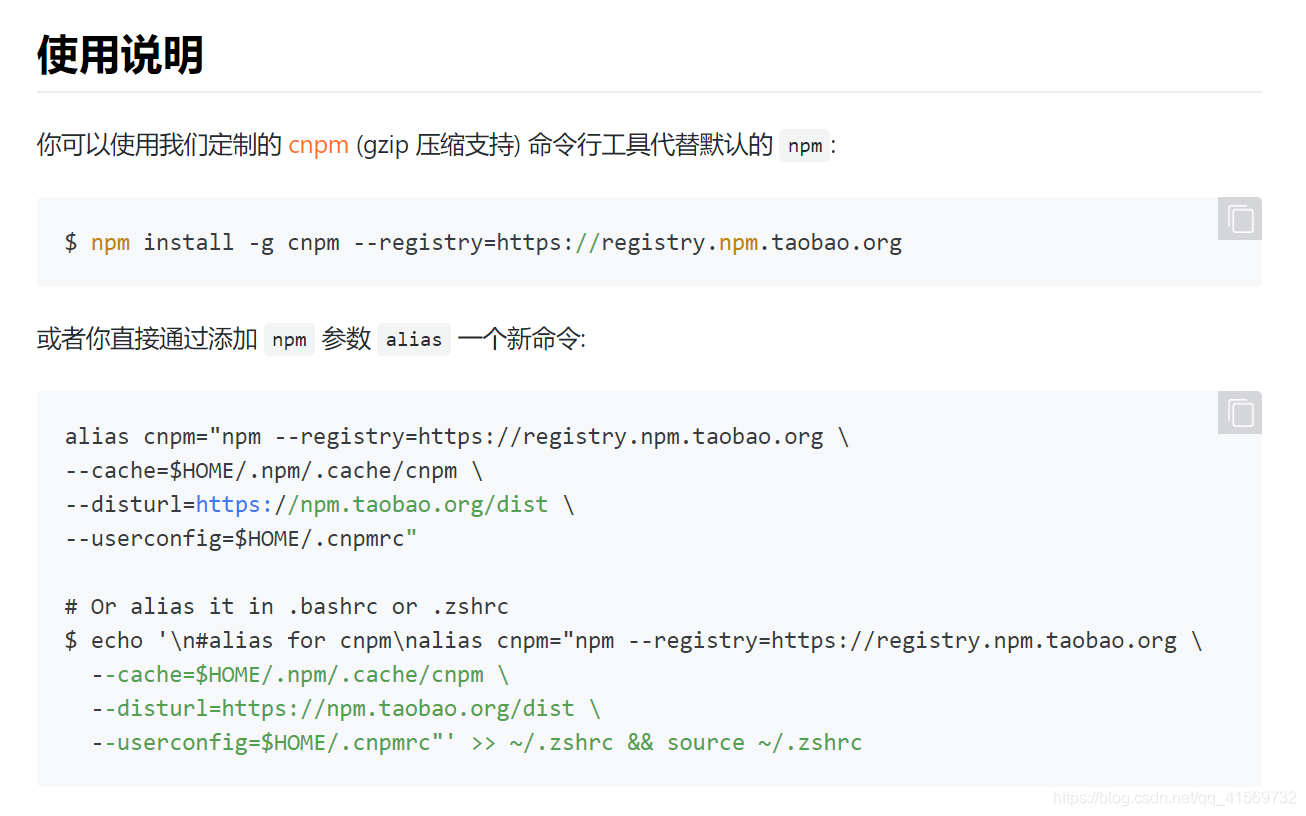
Task: Click the "$ echo '\n#alias for cnpm" line
Action: click(634, 641)
